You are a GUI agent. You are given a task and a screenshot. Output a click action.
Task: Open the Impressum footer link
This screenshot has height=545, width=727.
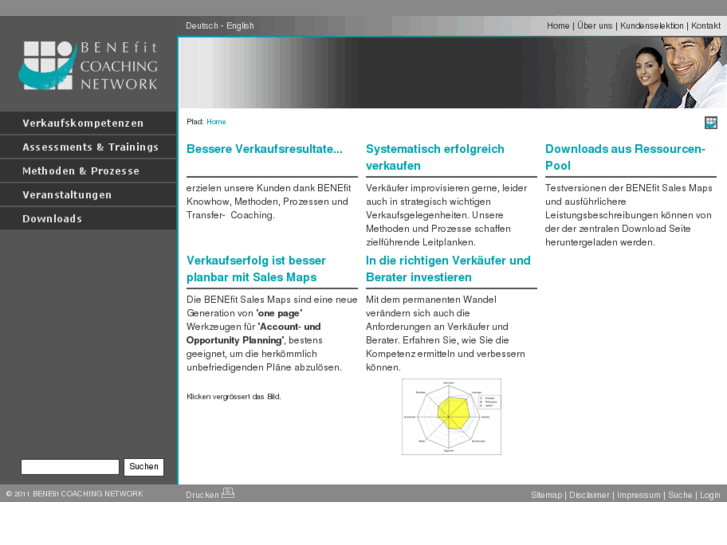(x=638, y=495)
